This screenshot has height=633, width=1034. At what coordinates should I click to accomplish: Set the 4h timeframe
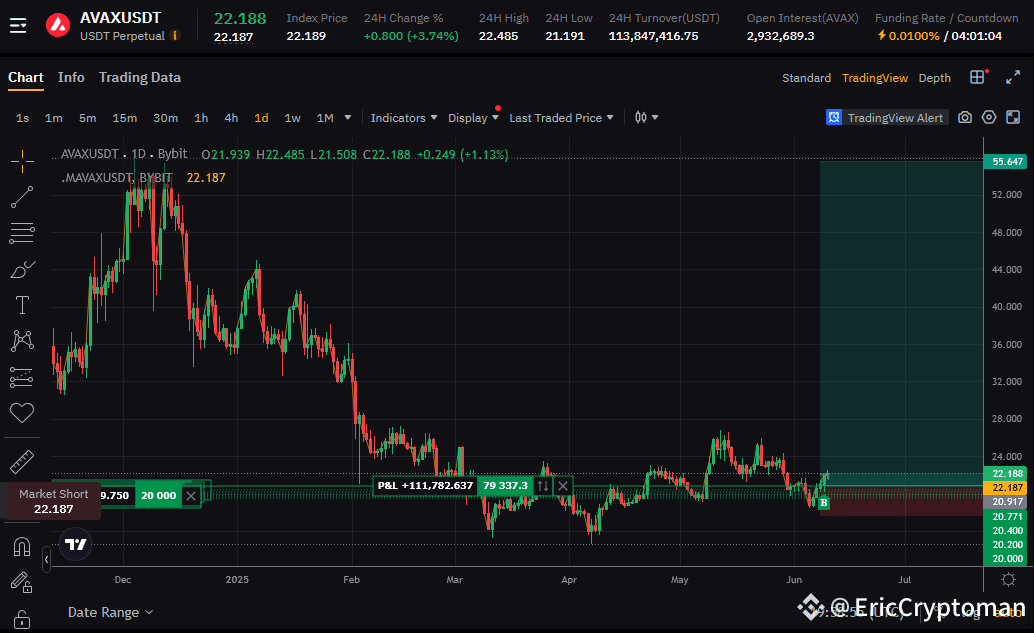pyautogui.click(x=231, y=118)
